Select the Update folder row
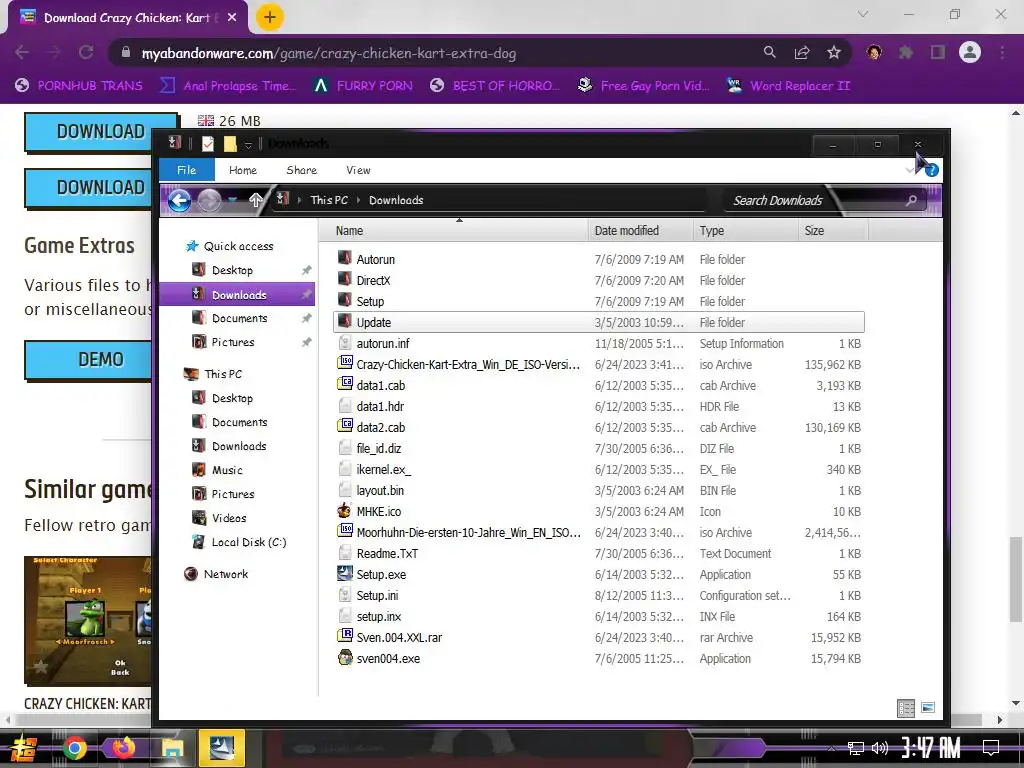The height and width of the screenshot is (768, 1024). point(599,322)
